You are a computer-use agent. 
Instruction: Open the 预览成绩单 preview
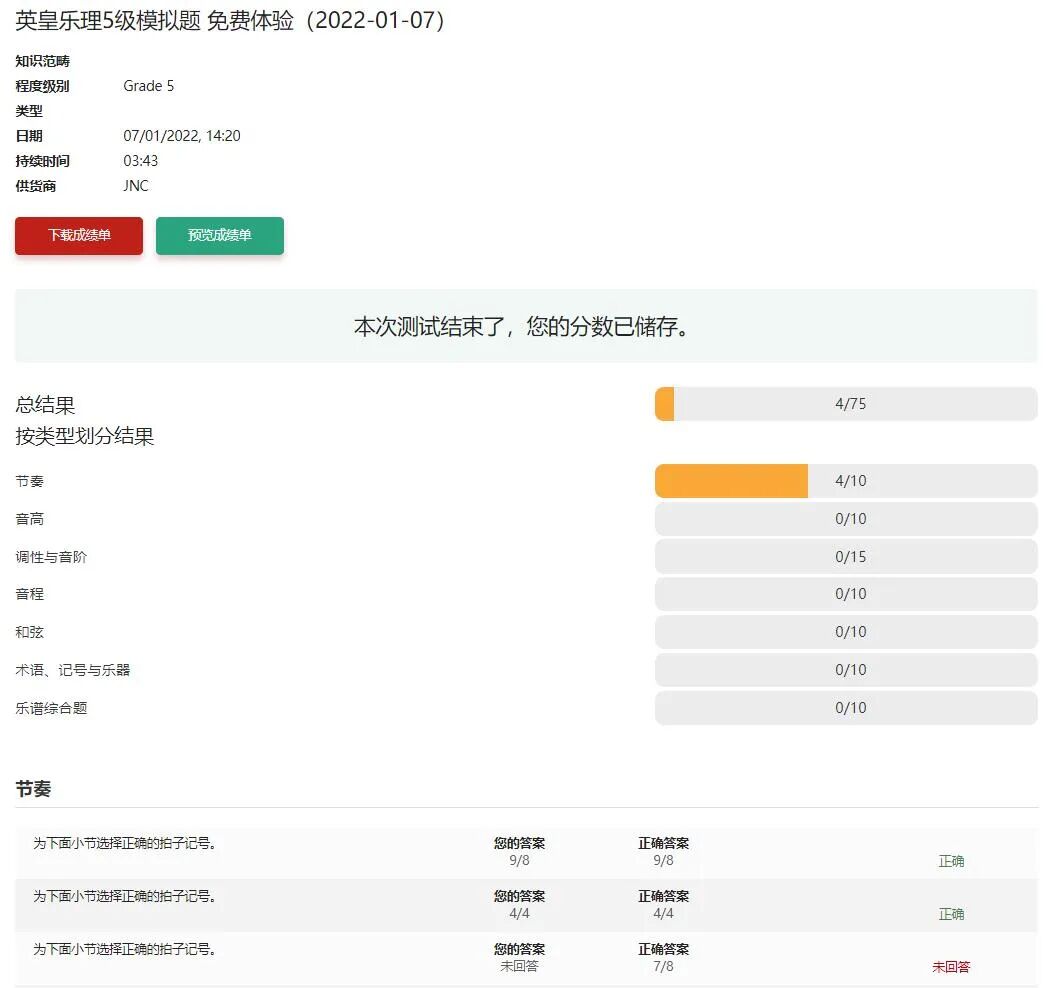point(220,235)
